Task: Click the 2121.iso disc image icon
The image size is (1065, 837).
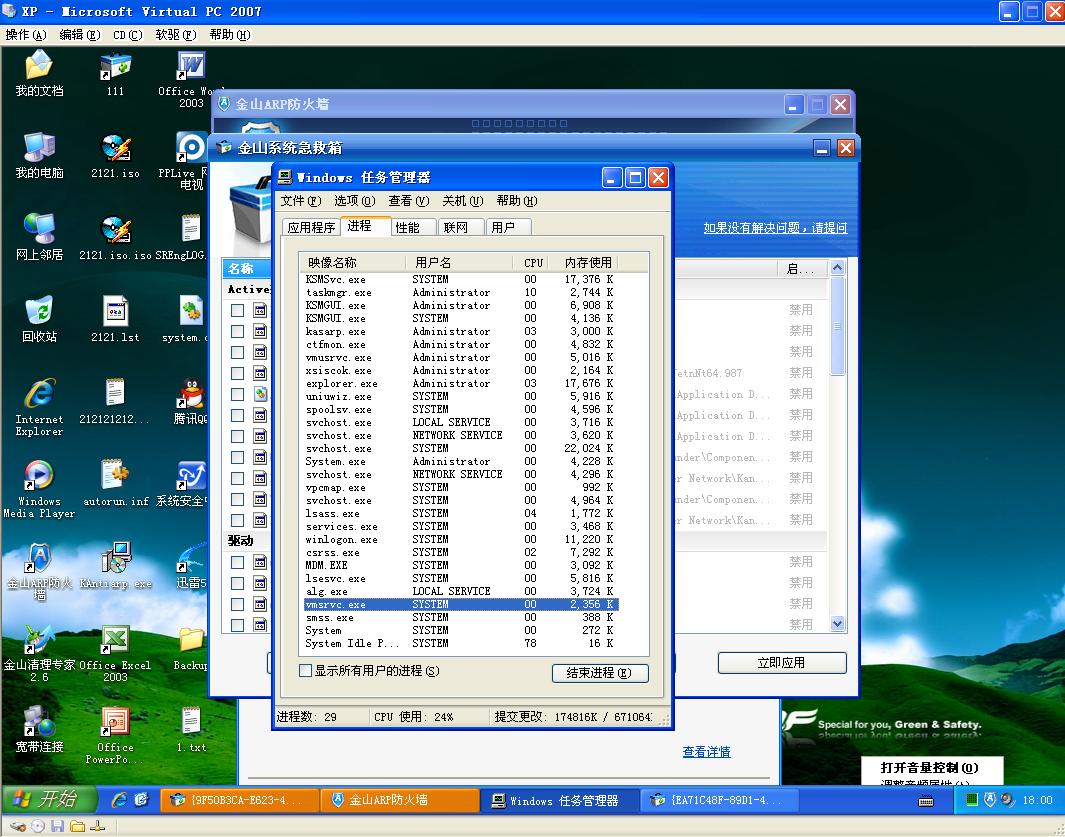Action: coord(115,155)
